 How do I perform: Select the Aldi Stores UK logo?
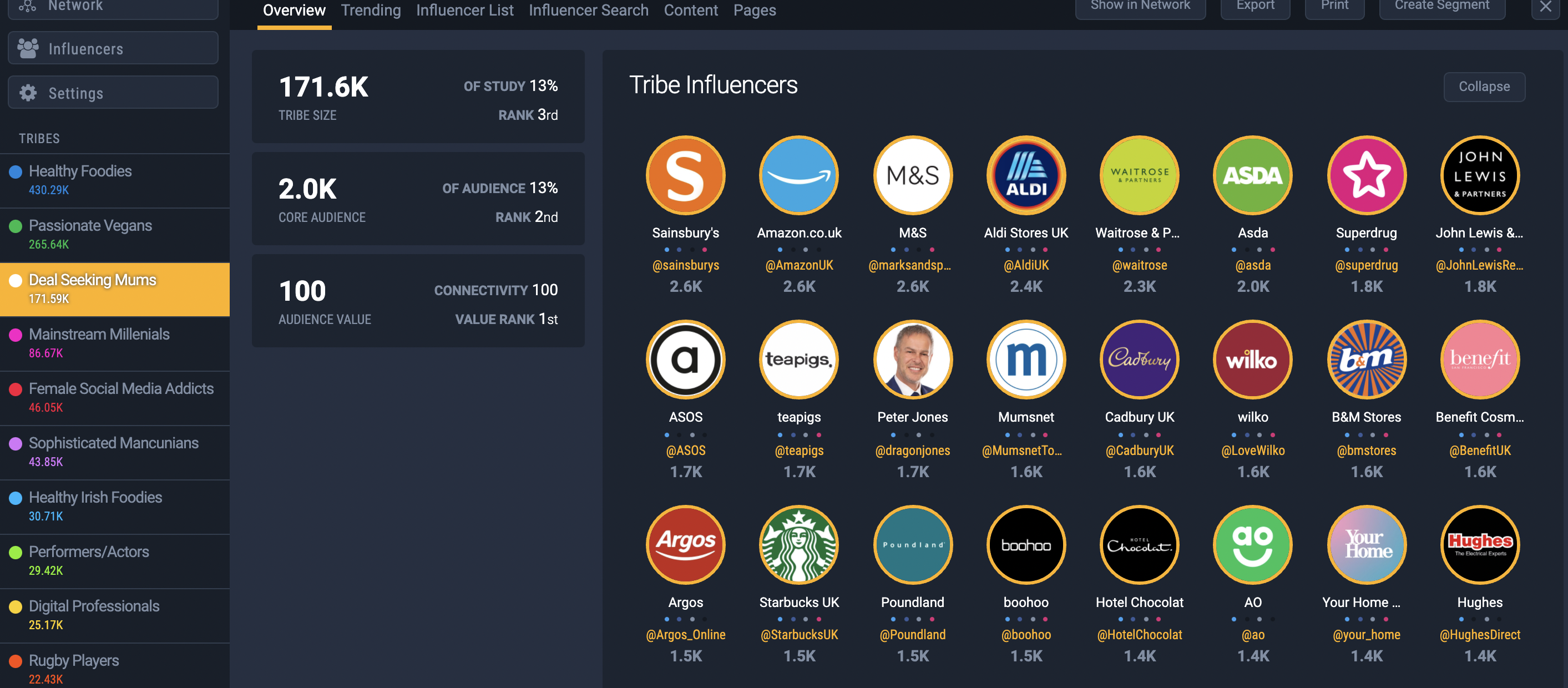pyautogui.click(x=1026, y=175)
